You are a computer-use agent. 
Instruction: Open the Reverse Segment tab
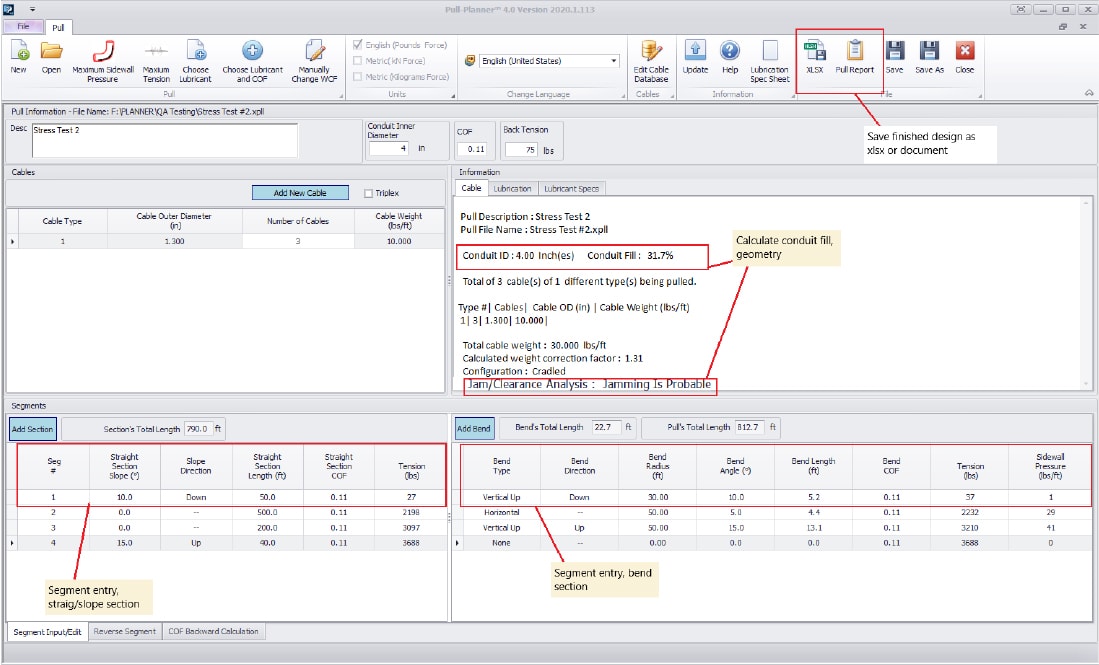[125, 631]
